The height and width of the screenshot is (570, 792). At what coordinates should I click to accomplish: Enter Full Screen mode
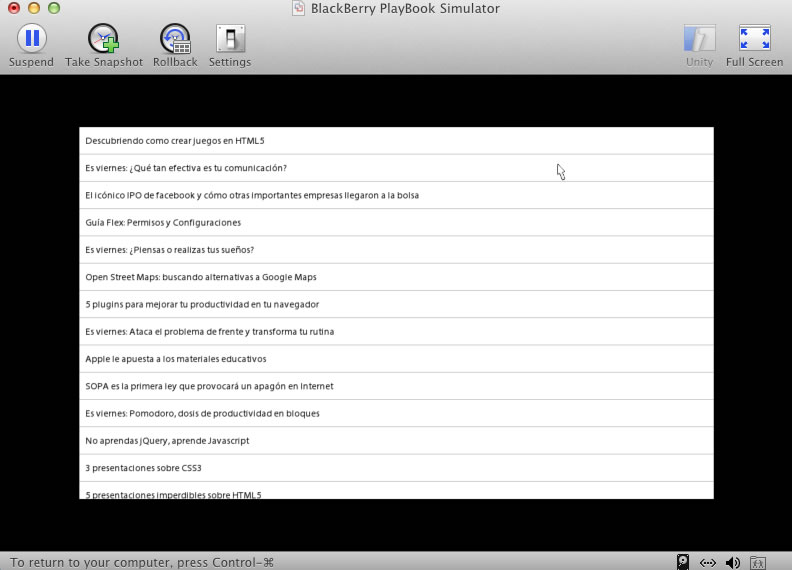(x=755, y=45)
